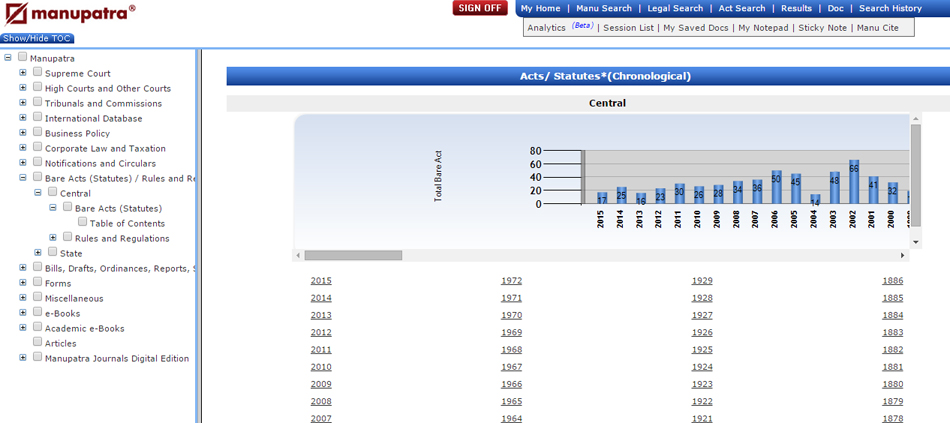The image size is (950, 423).
Task: Click the SIGN OFF button
Action: coord(480,8)
